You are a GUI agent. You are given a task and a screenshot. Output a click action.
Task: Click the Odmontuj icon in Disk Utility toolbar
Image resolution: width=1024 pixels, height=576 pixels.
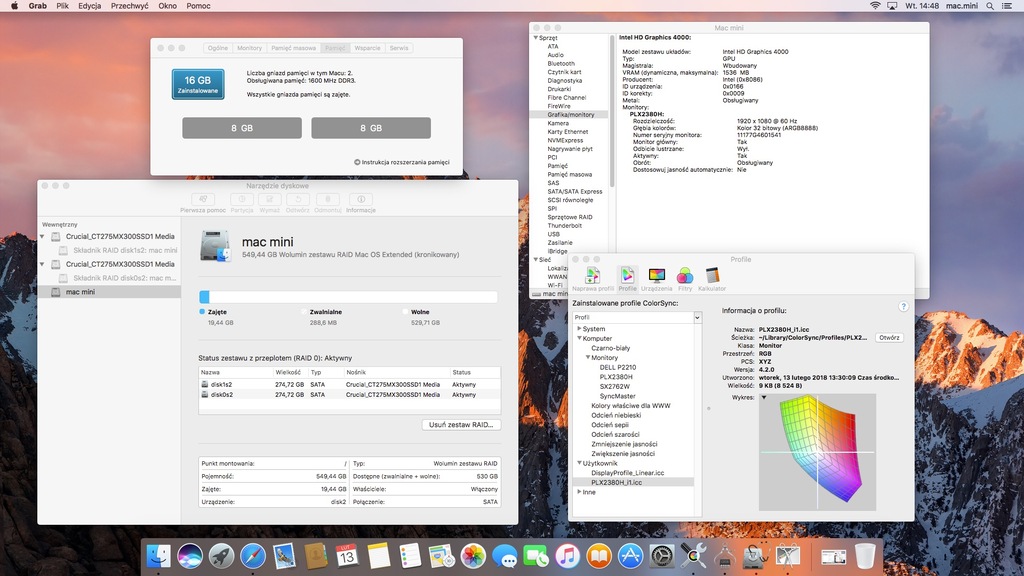coord(328,200)
